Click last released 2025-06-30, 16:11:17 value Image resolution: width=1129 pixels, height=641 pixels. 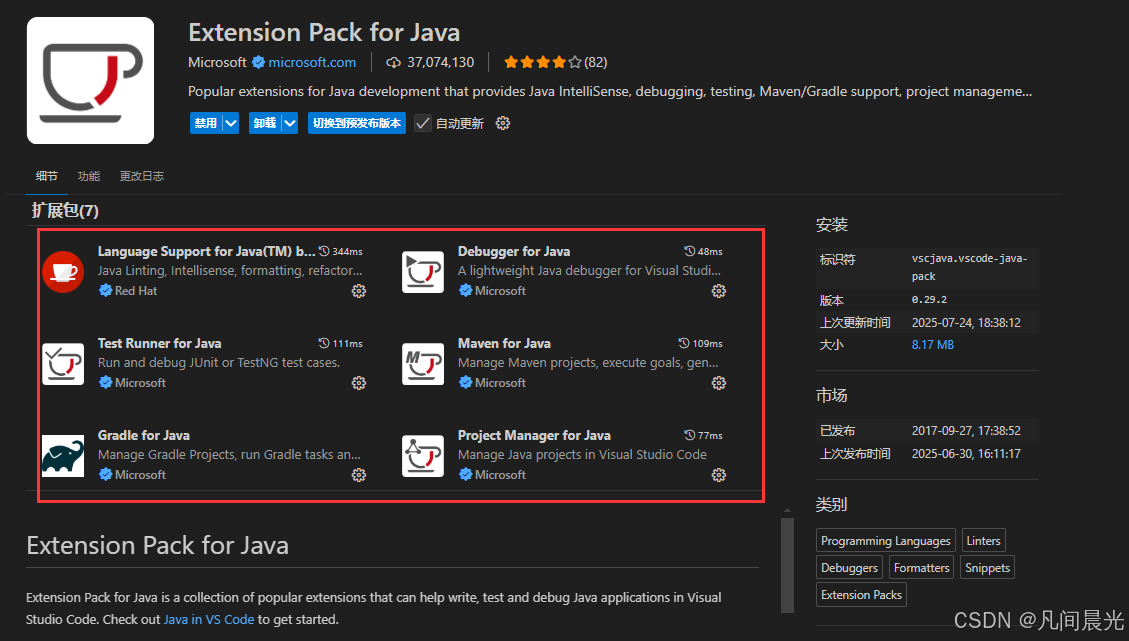coord(966,454)
